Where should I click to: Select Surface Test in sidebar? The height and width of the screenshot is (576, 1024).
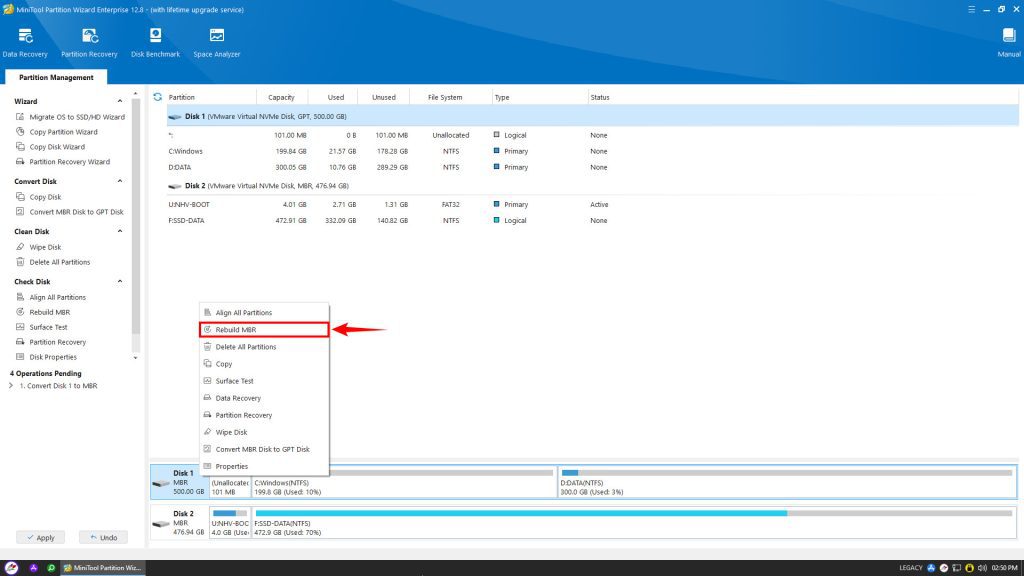(x=42, y=327)
